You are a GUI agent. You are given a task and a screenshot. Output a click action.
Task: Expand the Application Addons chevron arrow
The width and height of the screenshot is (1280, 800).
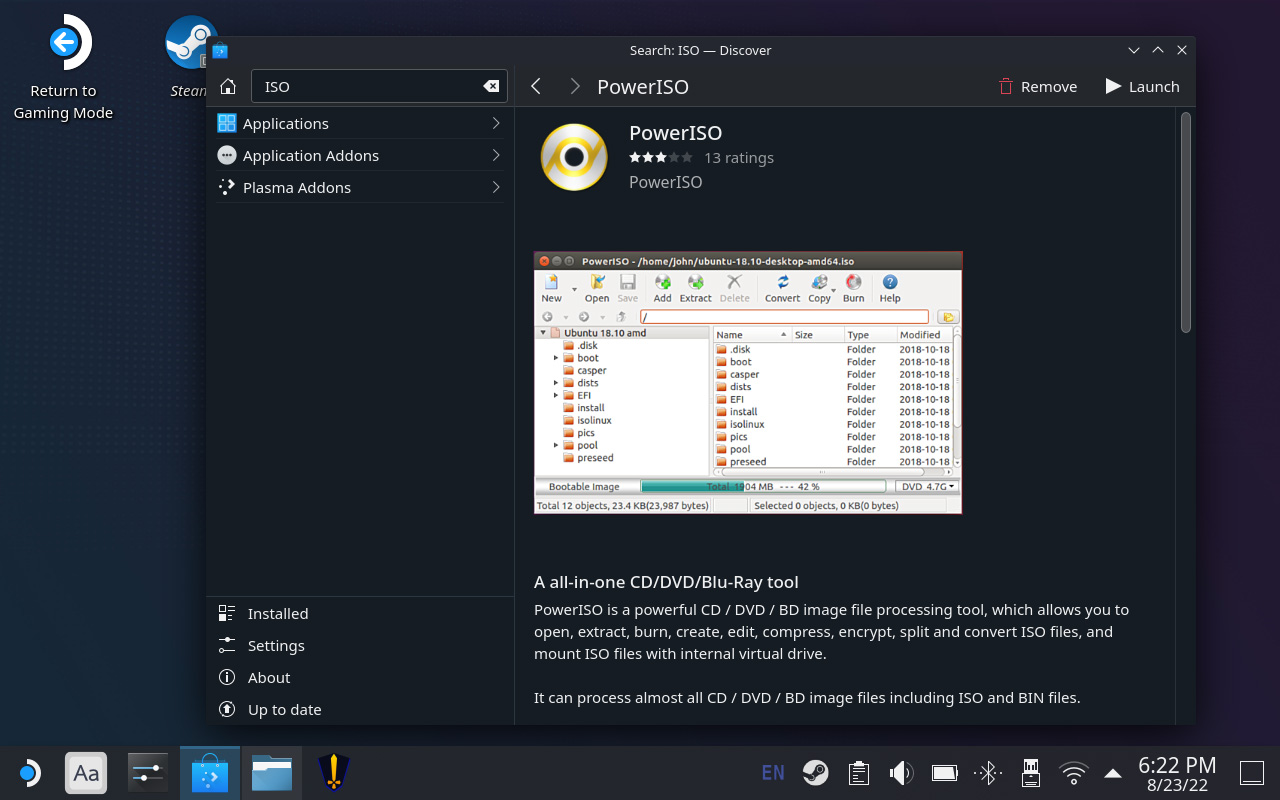tap(496, 155)
